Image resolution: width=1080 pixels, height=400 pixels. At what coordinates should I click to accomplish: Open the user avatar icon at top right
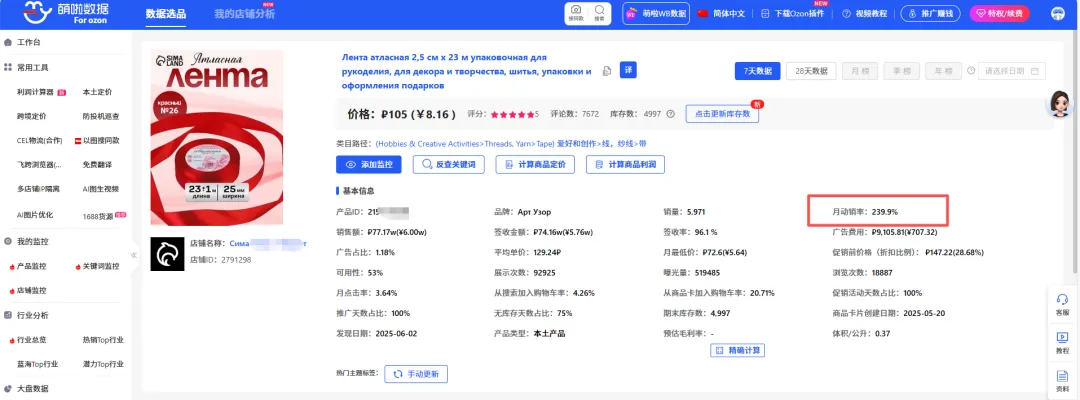pos(1058,14)
